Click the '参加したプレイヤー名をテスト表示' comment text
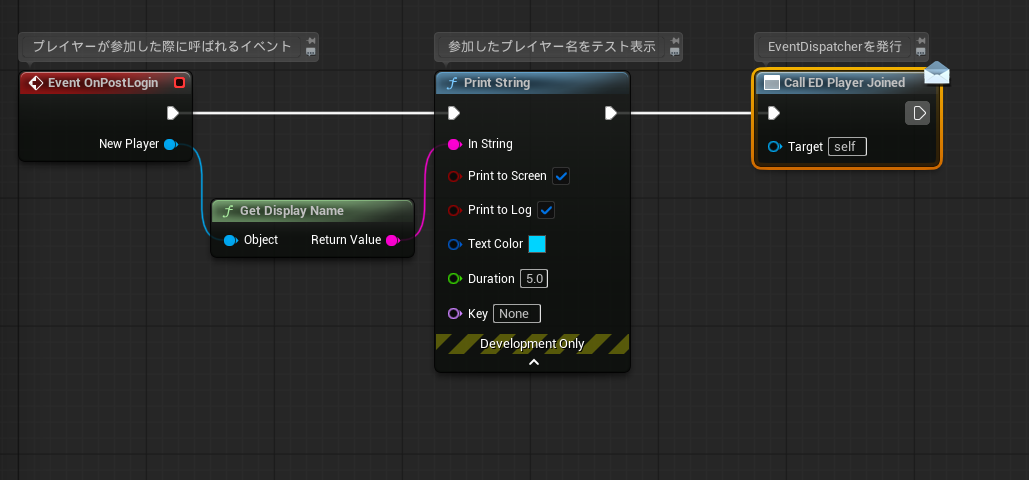1029x480 pixels. point(552,47)
